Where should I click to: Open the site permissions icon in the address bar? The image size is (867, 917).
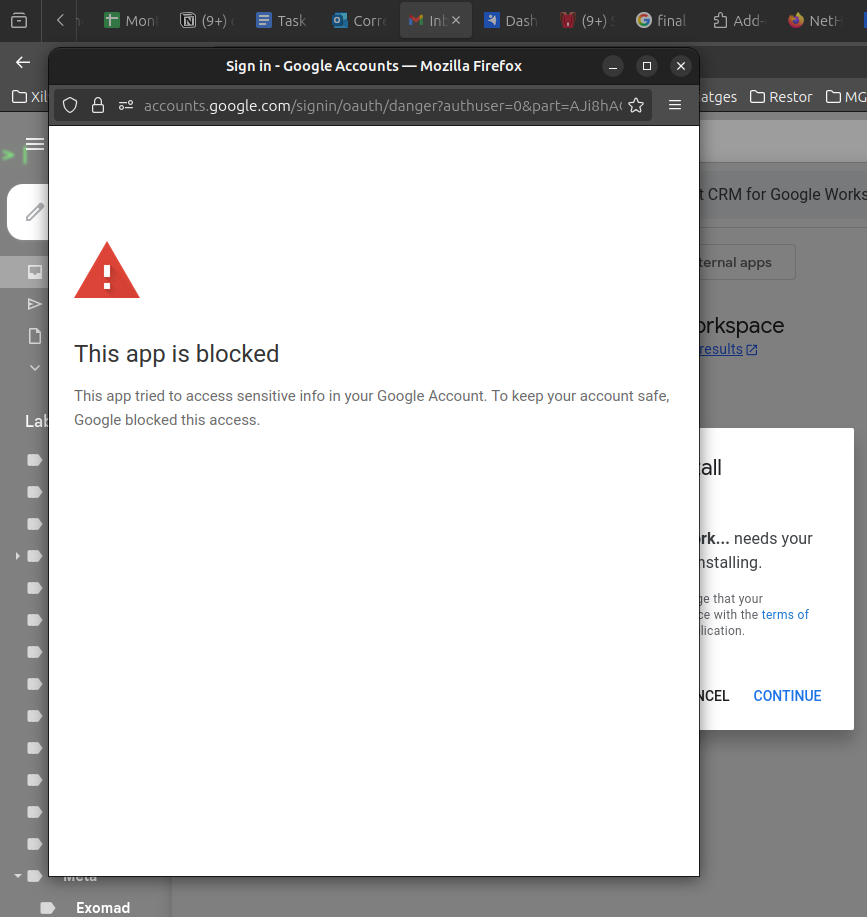(x=126, y=105)
